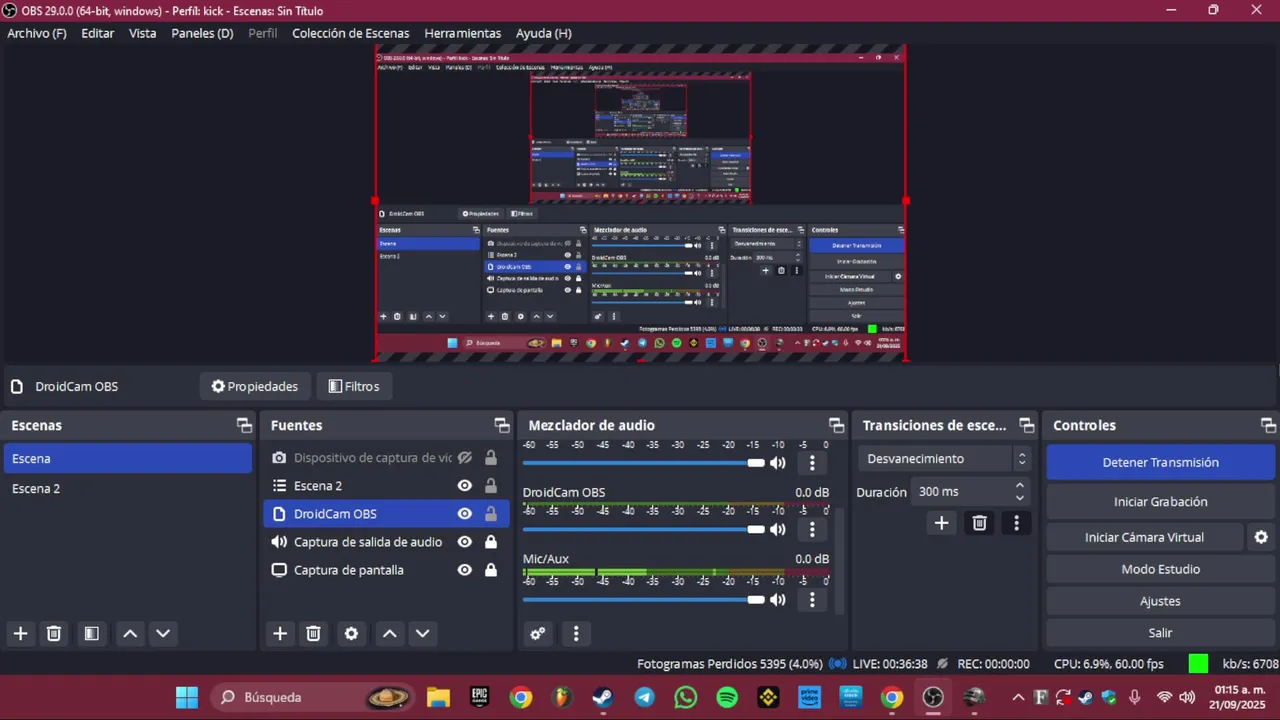Open Vista menu

pos(143,33)
